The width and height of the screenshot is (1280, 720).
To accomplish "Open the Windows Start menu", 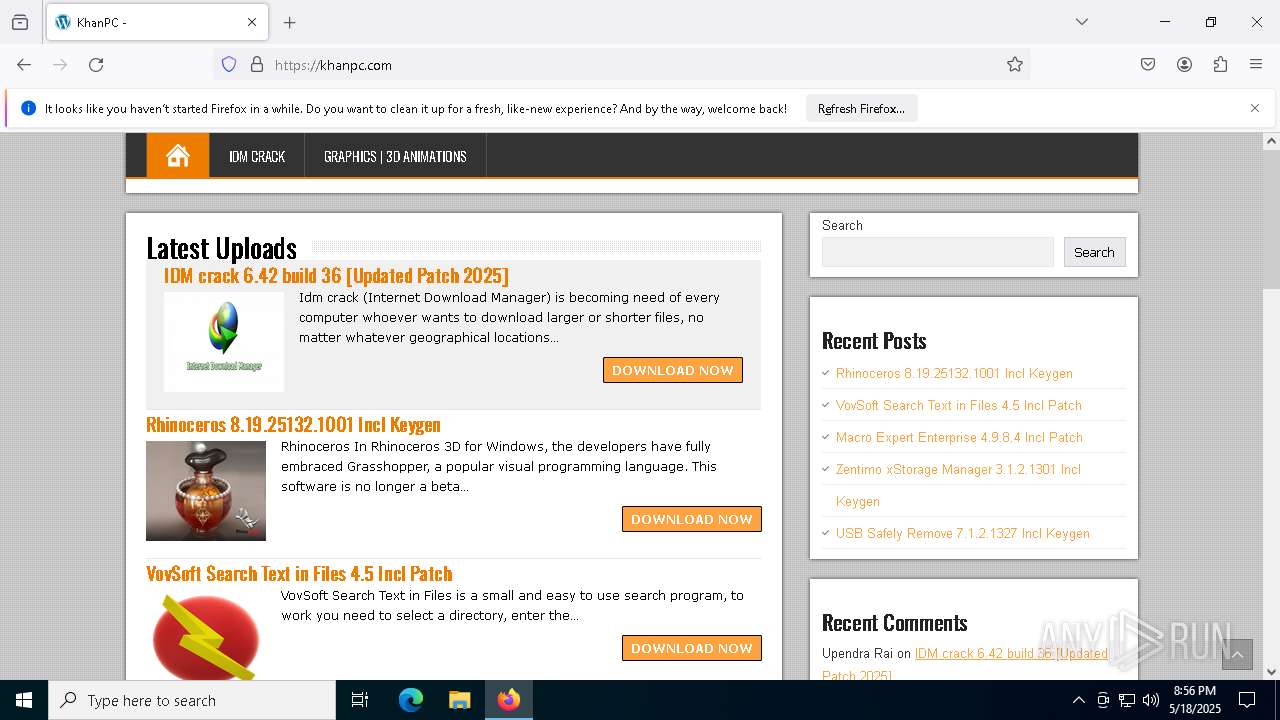I will coord(24,700).
